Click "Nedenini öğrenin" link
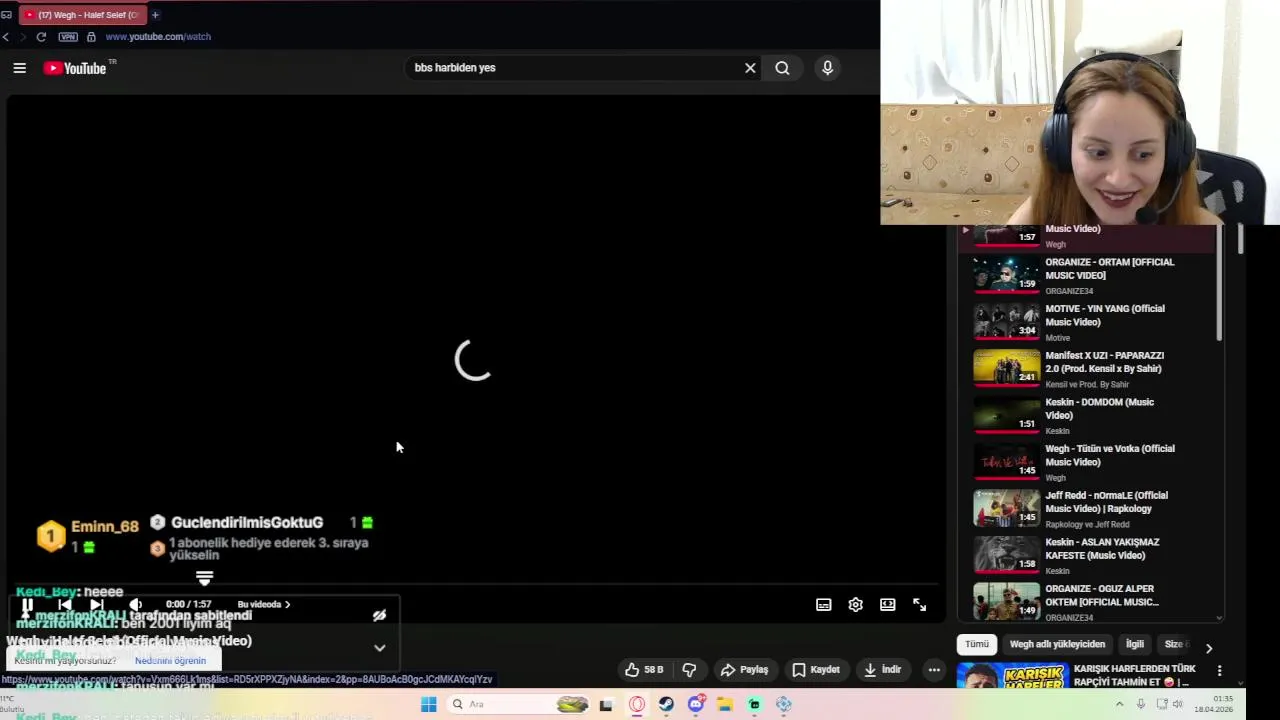The width and height of the screenshot is (1280, 720). 170,661
